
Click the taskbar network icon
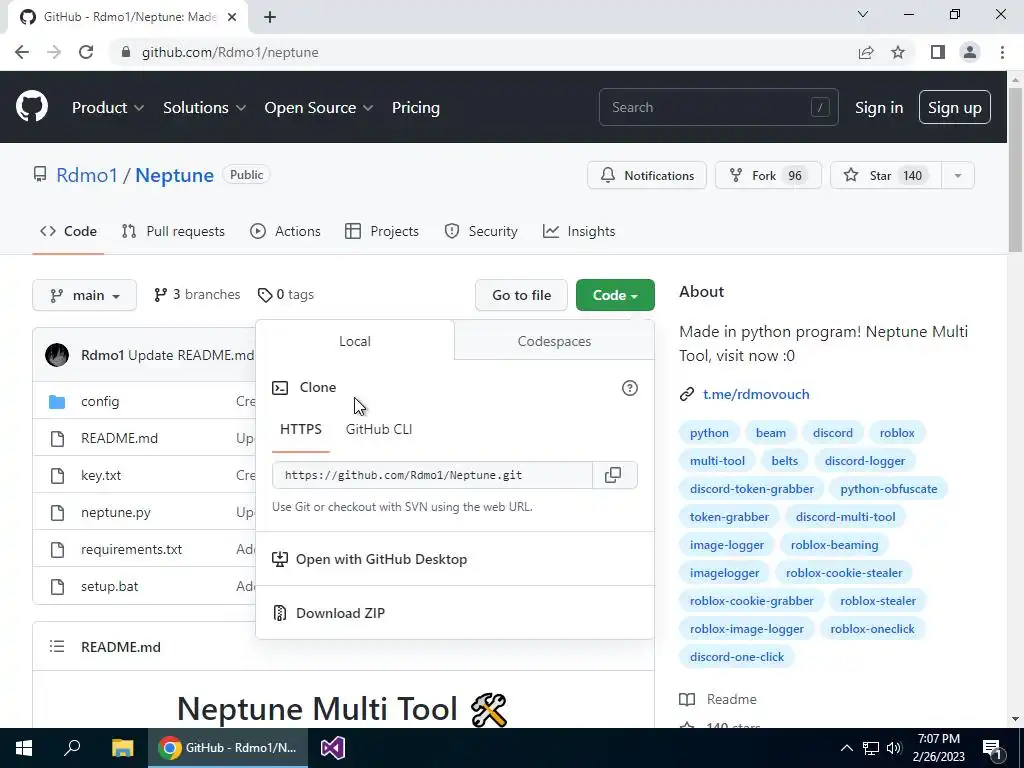[871, 748]
